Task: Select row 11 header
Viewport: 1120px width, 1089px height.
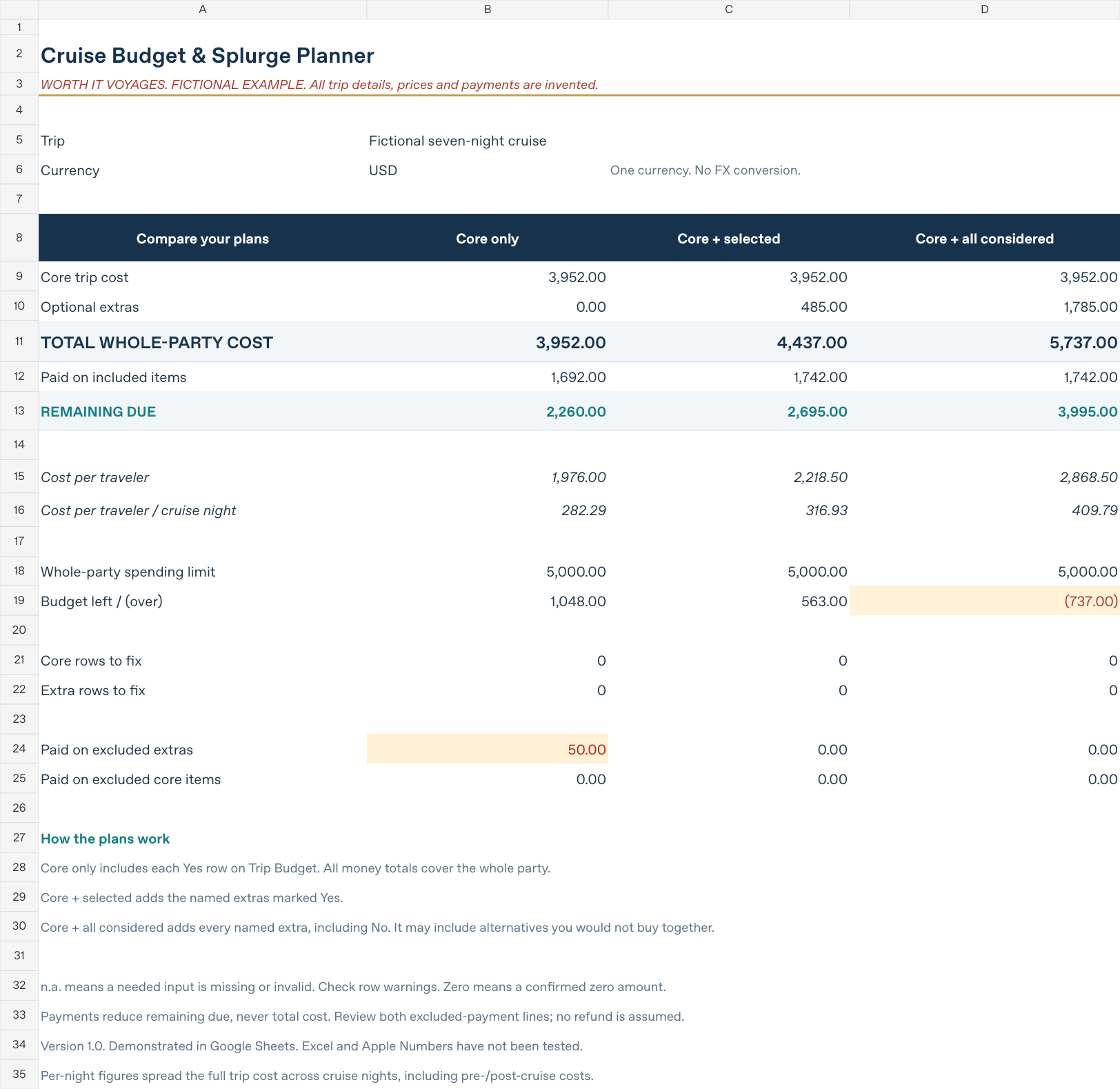Action: [x=19, y=341]
